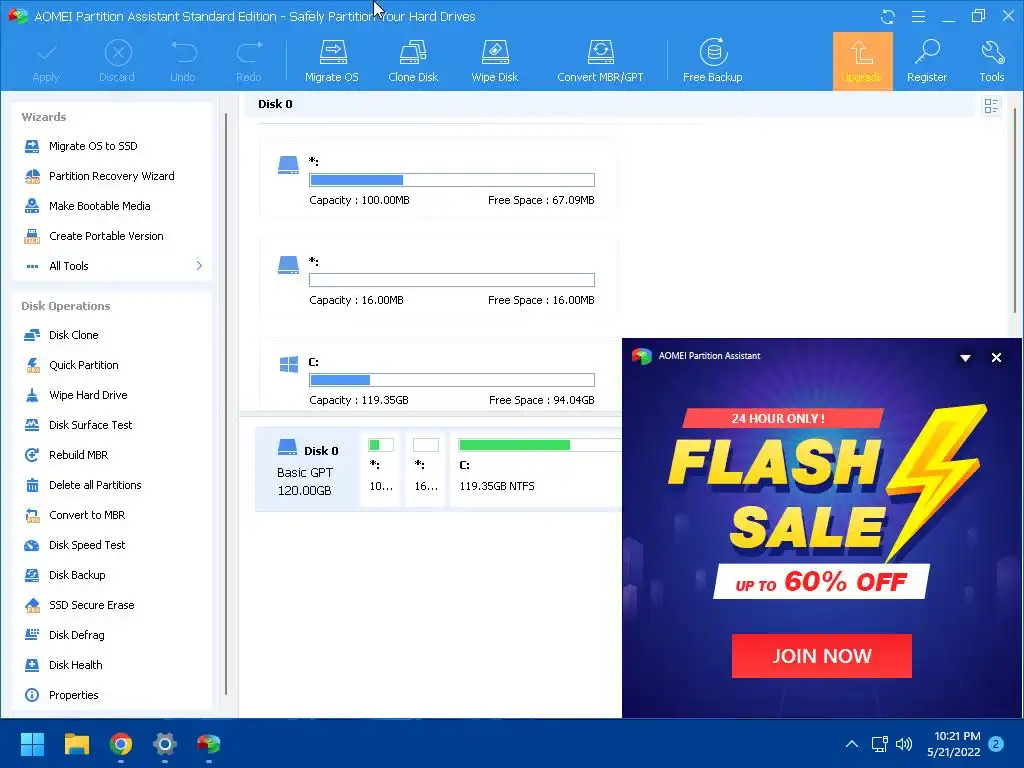
Task: Click the sidebar vertical scrollbar
Action: [226, 405]
